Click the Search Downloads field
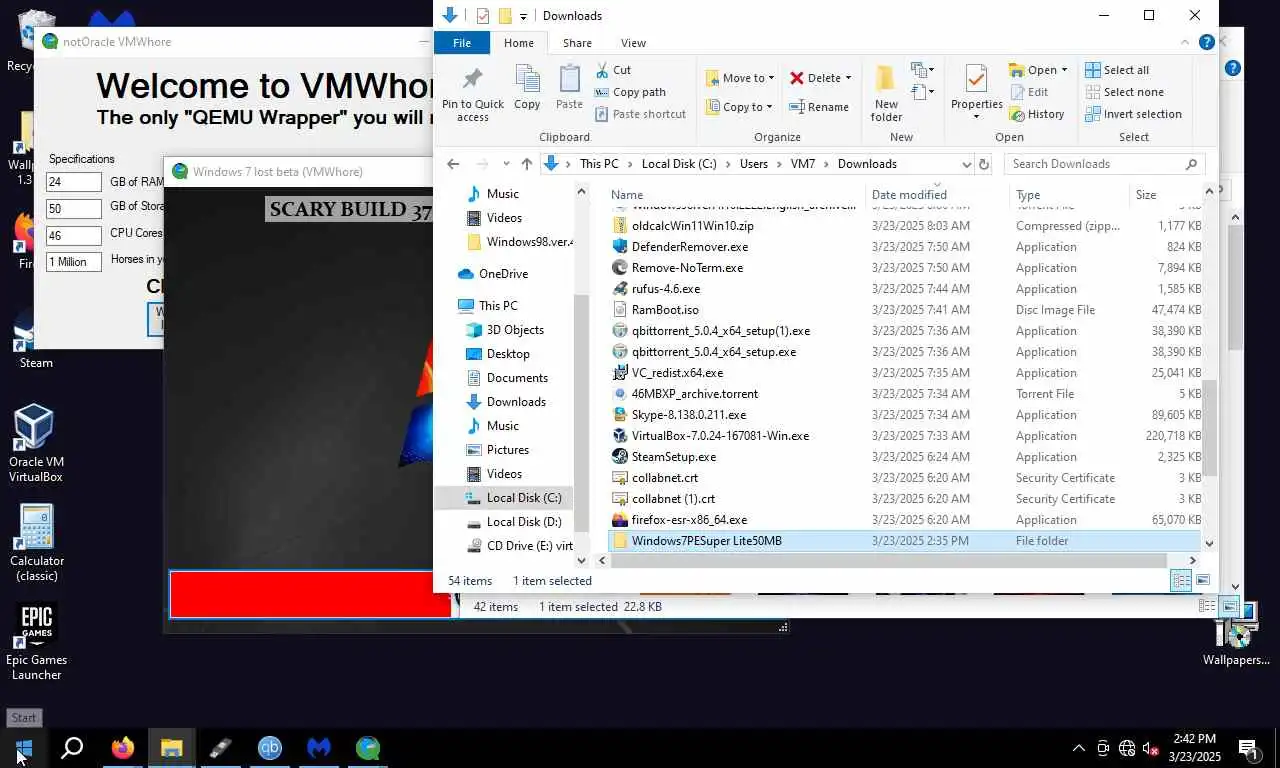This screenshot has width=1280, height=768. 1103,164
